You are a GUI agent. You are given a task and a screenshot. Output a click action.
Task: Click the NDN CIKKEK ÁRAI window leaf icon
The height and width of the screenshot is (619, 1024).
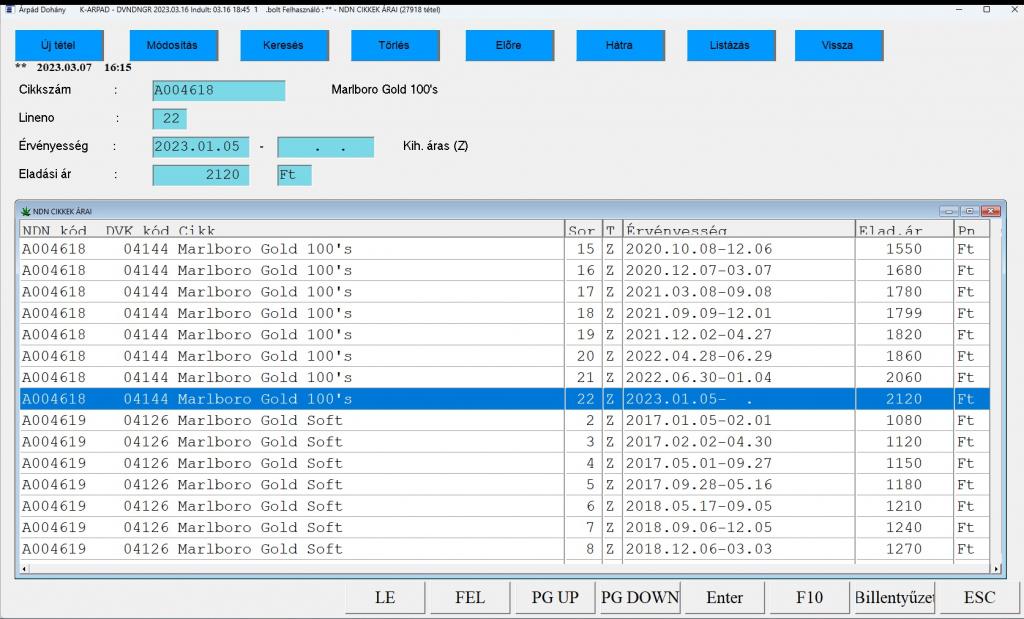25,211
